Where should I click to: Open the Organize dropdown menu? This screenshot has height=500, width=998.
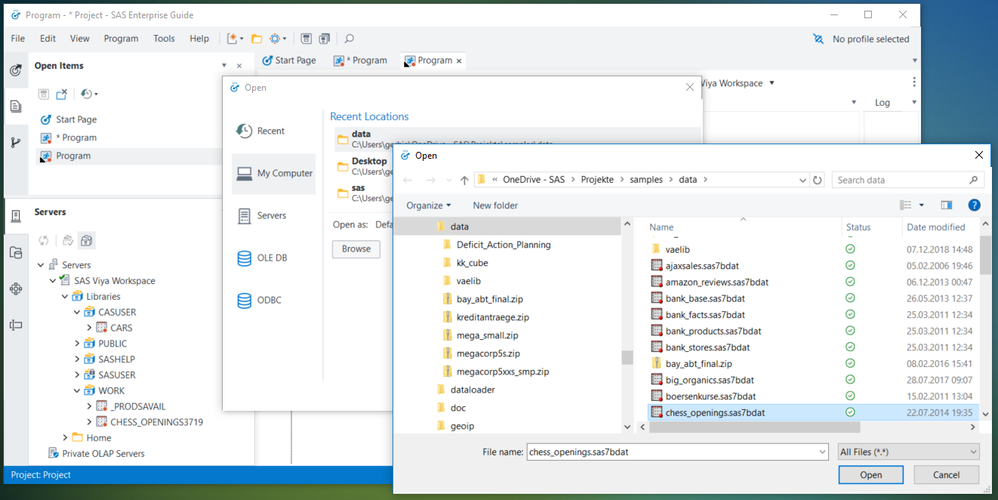pyautogui.click(x=428, y=205)
